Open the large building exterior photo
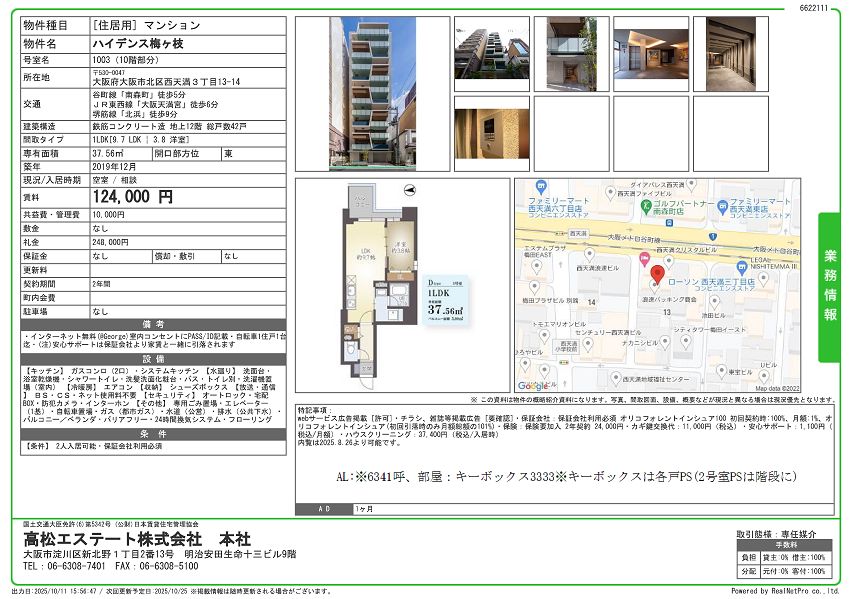The image size is (855, 599). point(373,93)
